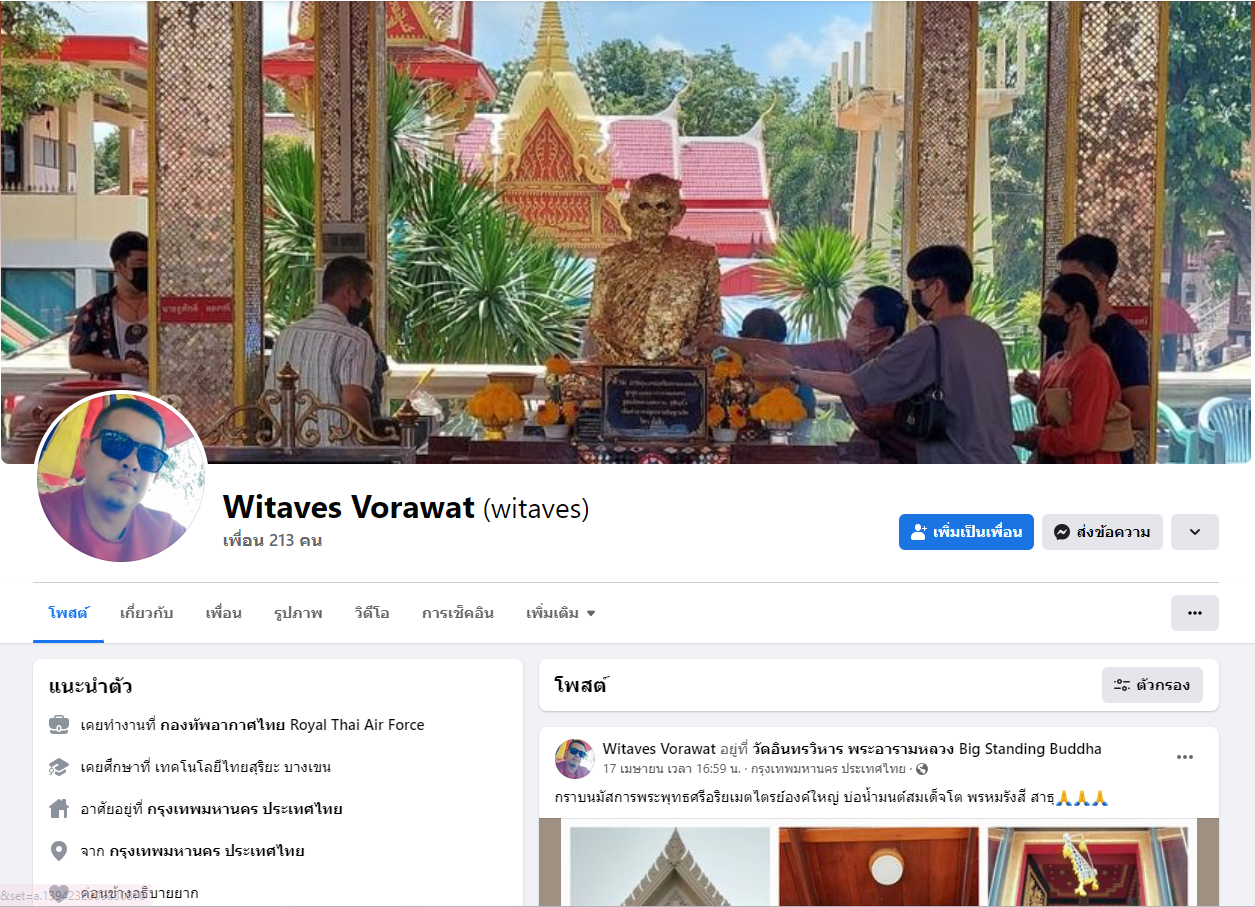Viewport: 1255px width, 907px height.
Task: Click the briefcase work icon in intro
Action: [x=59, y=725]
